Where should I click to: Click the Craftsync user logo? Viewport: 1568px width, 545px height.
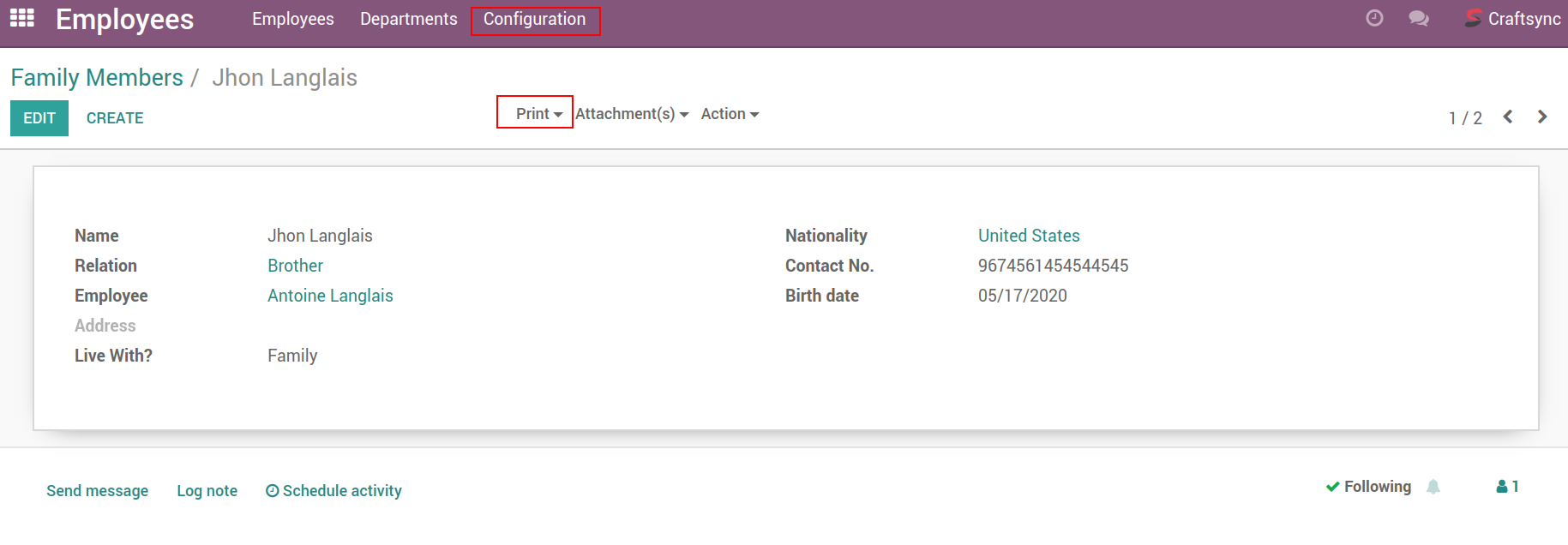click(1473, 18)
